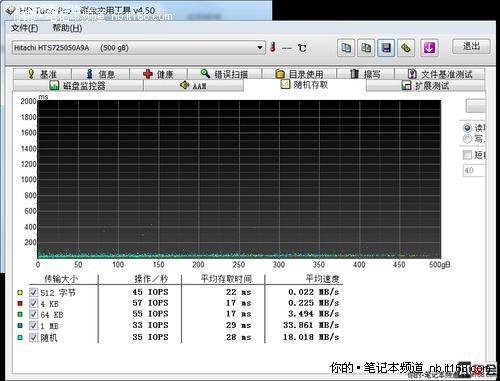Screen dimensions: 500x381
Task: Open the 健康 tab with the red cross icon
Action: point(158,74)
